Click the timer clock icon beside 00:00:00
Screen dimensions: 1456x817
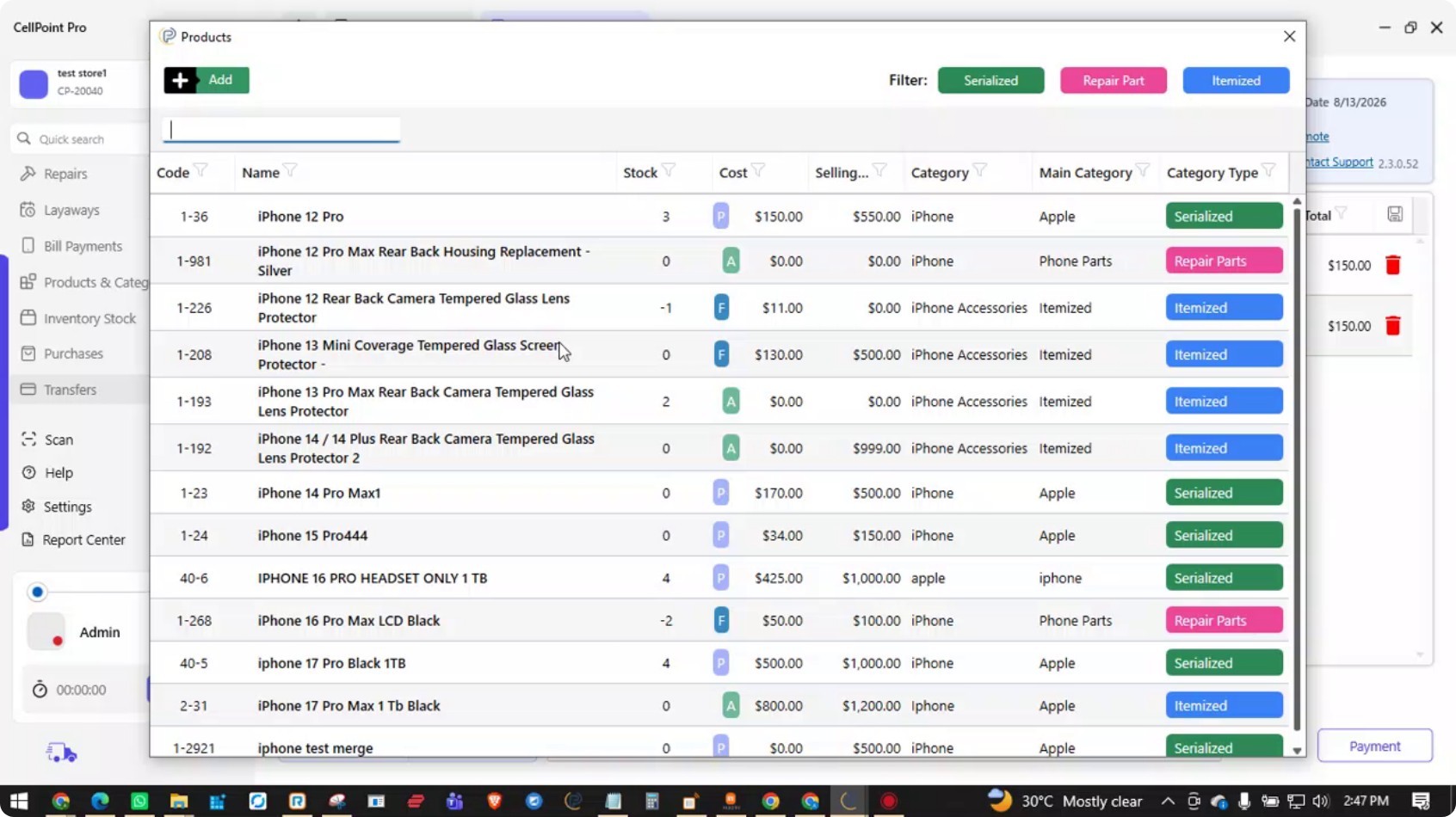coord(40,690)
